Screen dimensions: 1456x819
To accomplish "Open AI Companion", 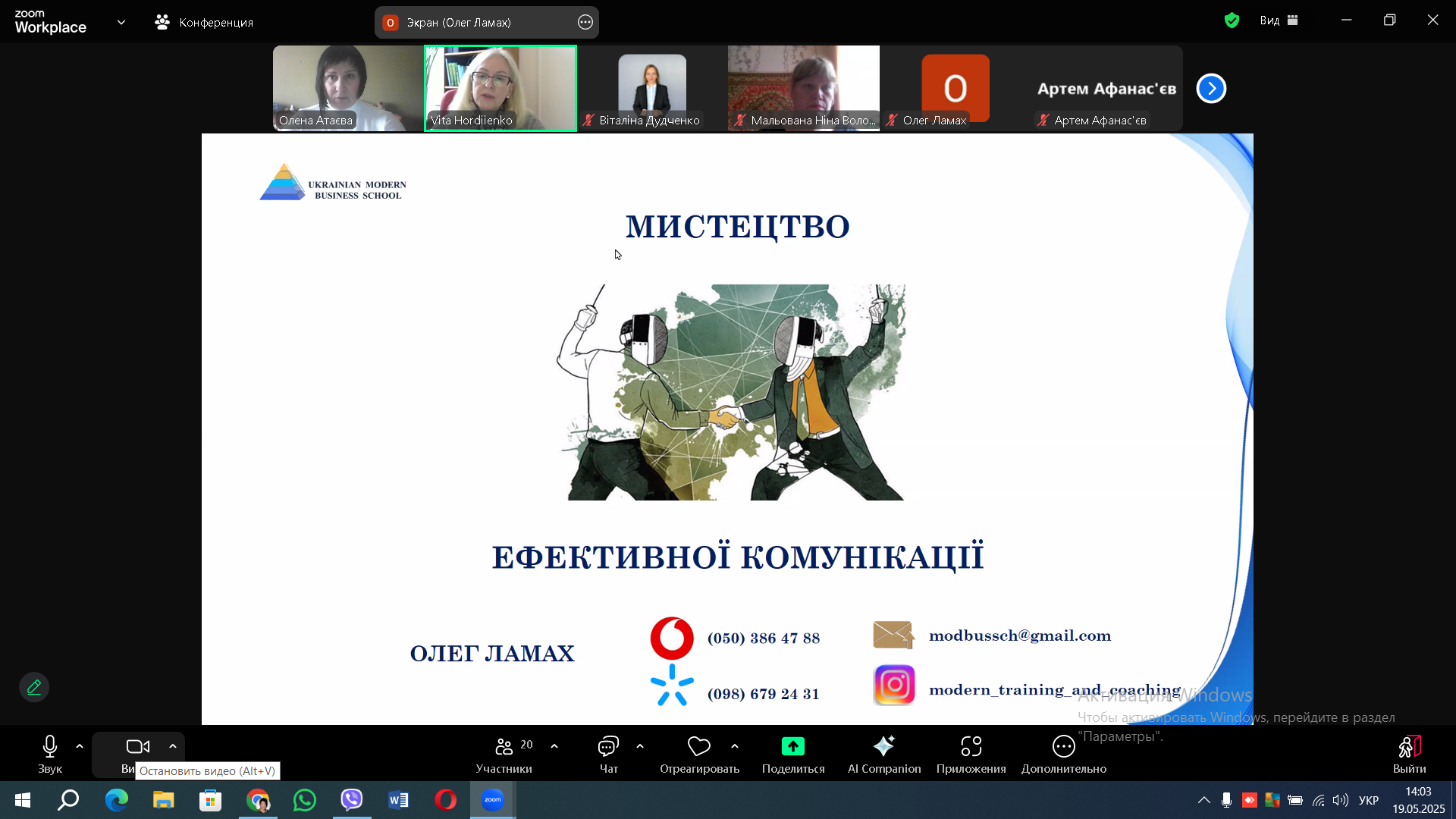I will 884,754.
